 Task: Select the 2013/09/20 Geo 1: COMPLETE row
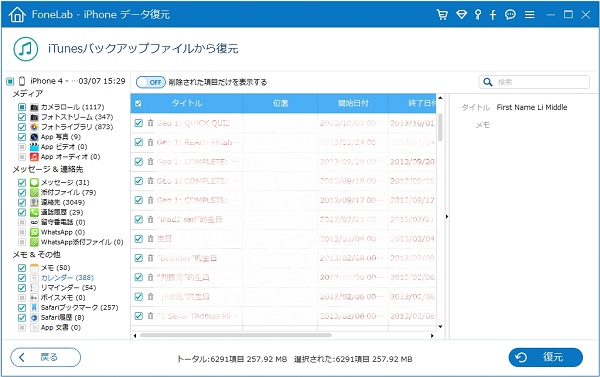pos(284,162)
